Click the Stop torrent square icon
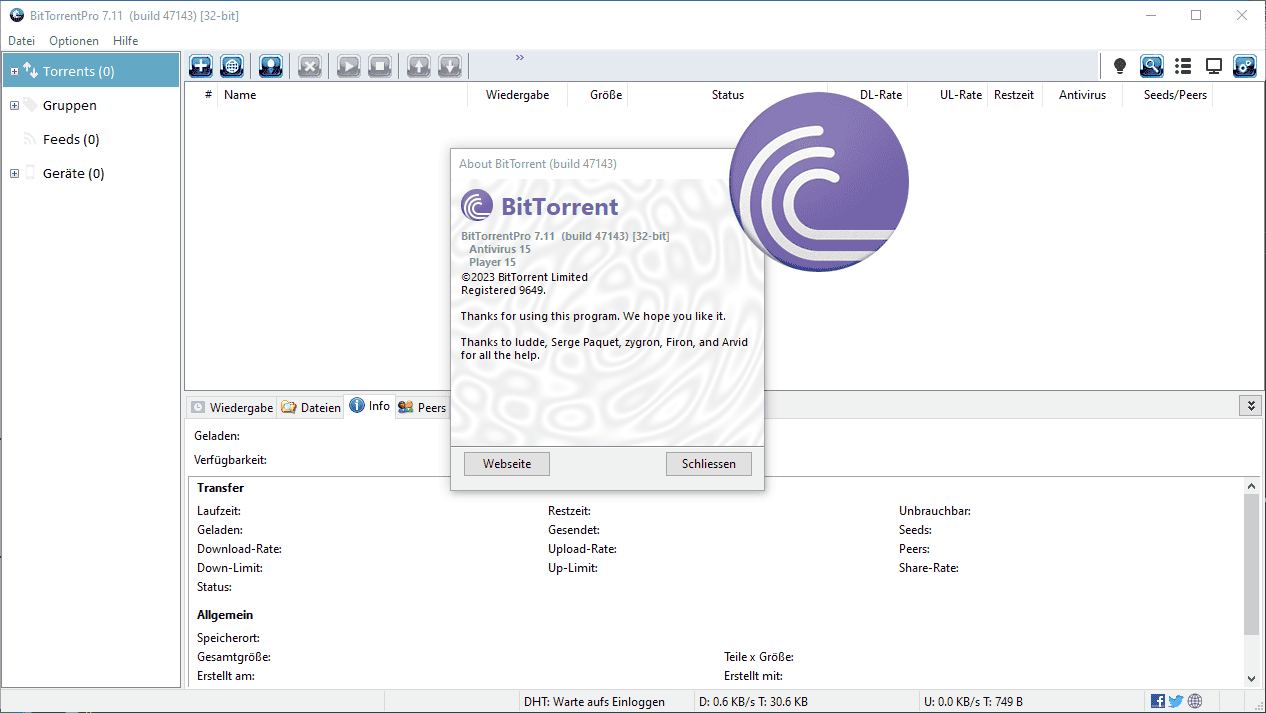This screenshot has height=713, width=1266. [x=380, y=66]
